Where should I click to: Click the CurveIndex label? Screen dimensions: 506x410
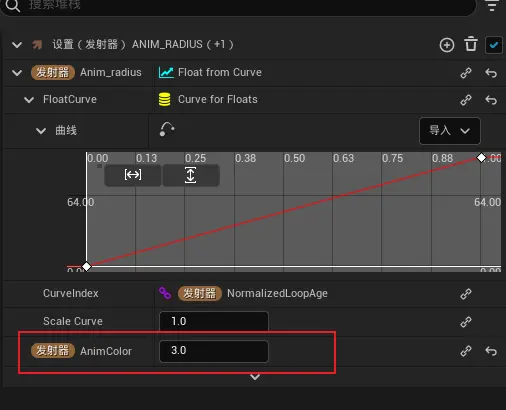click(71, 293)
